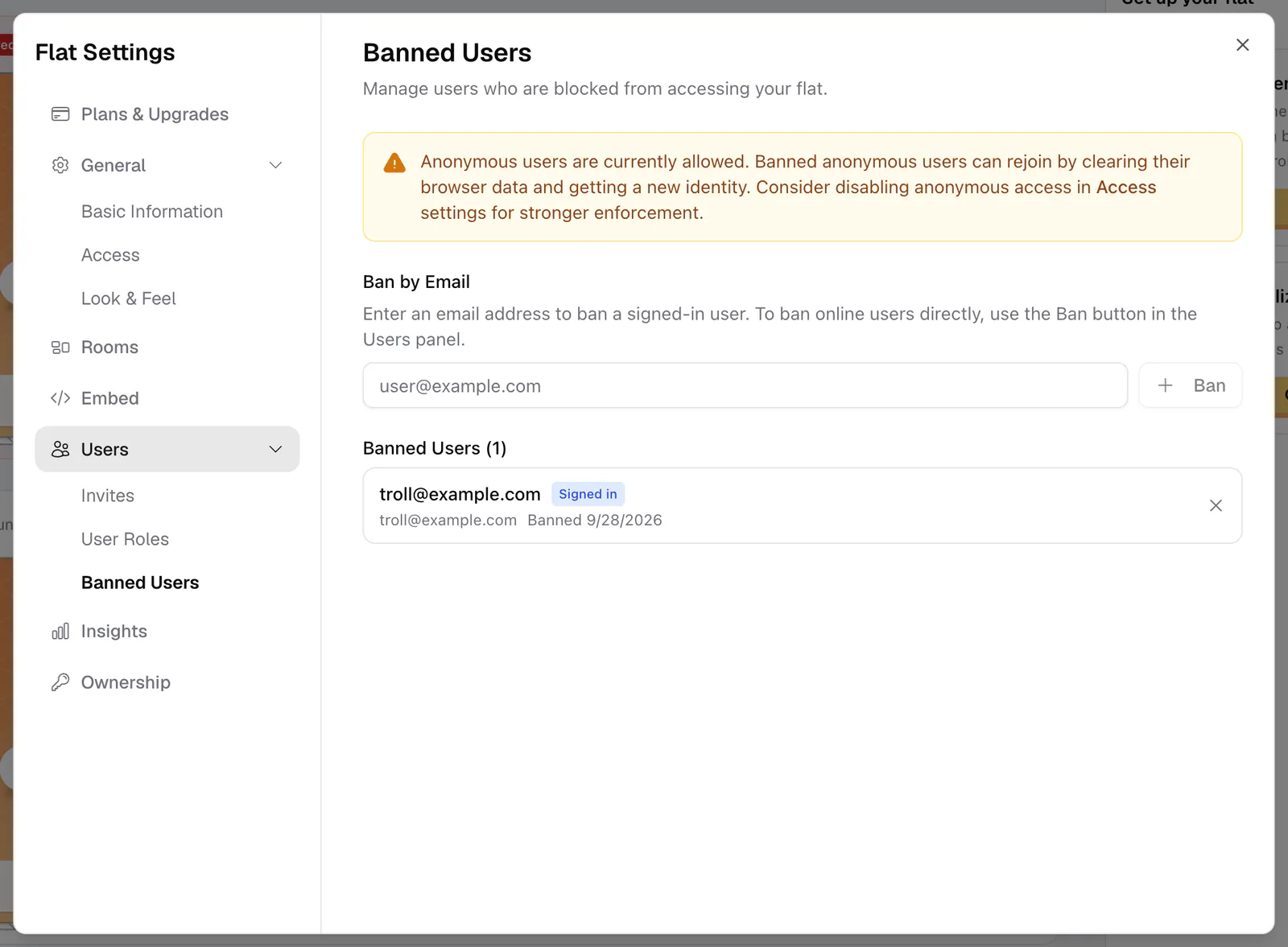Click the Plans & Upgrades card icon

60,114
